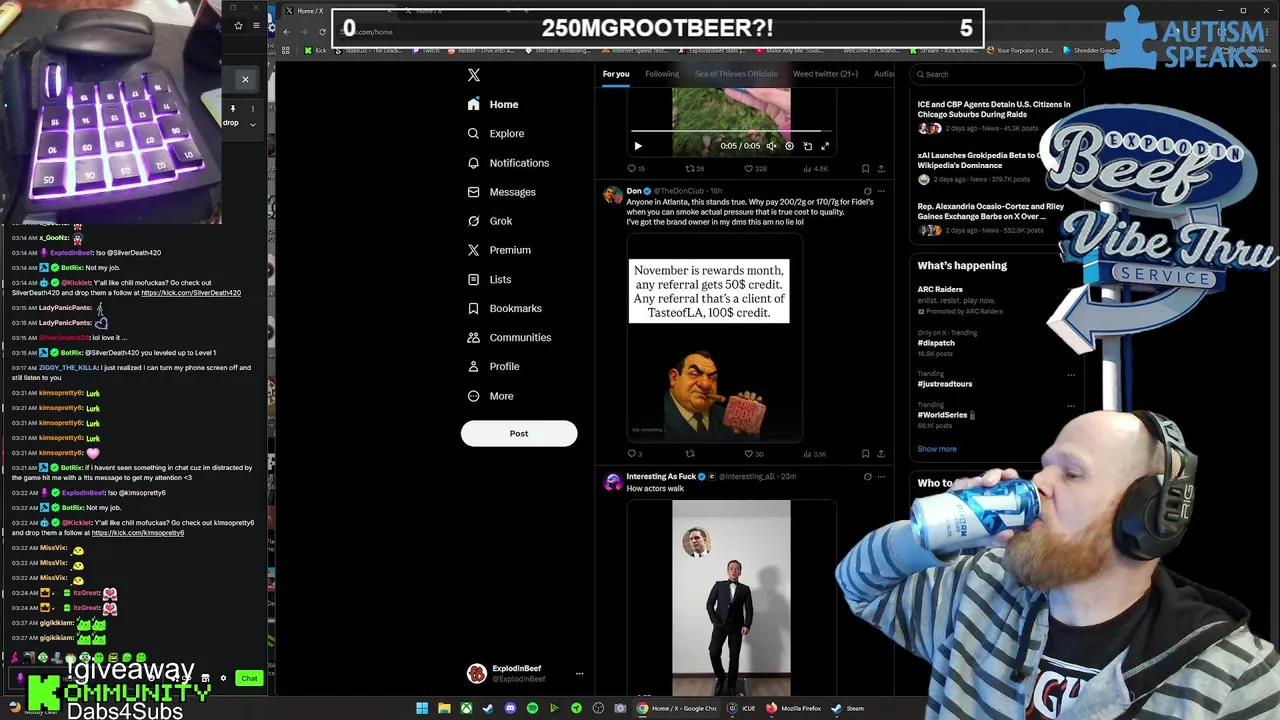The image size is (1280, 720).
Task: Like the post with 328 likes
Action: pos(755,169)
